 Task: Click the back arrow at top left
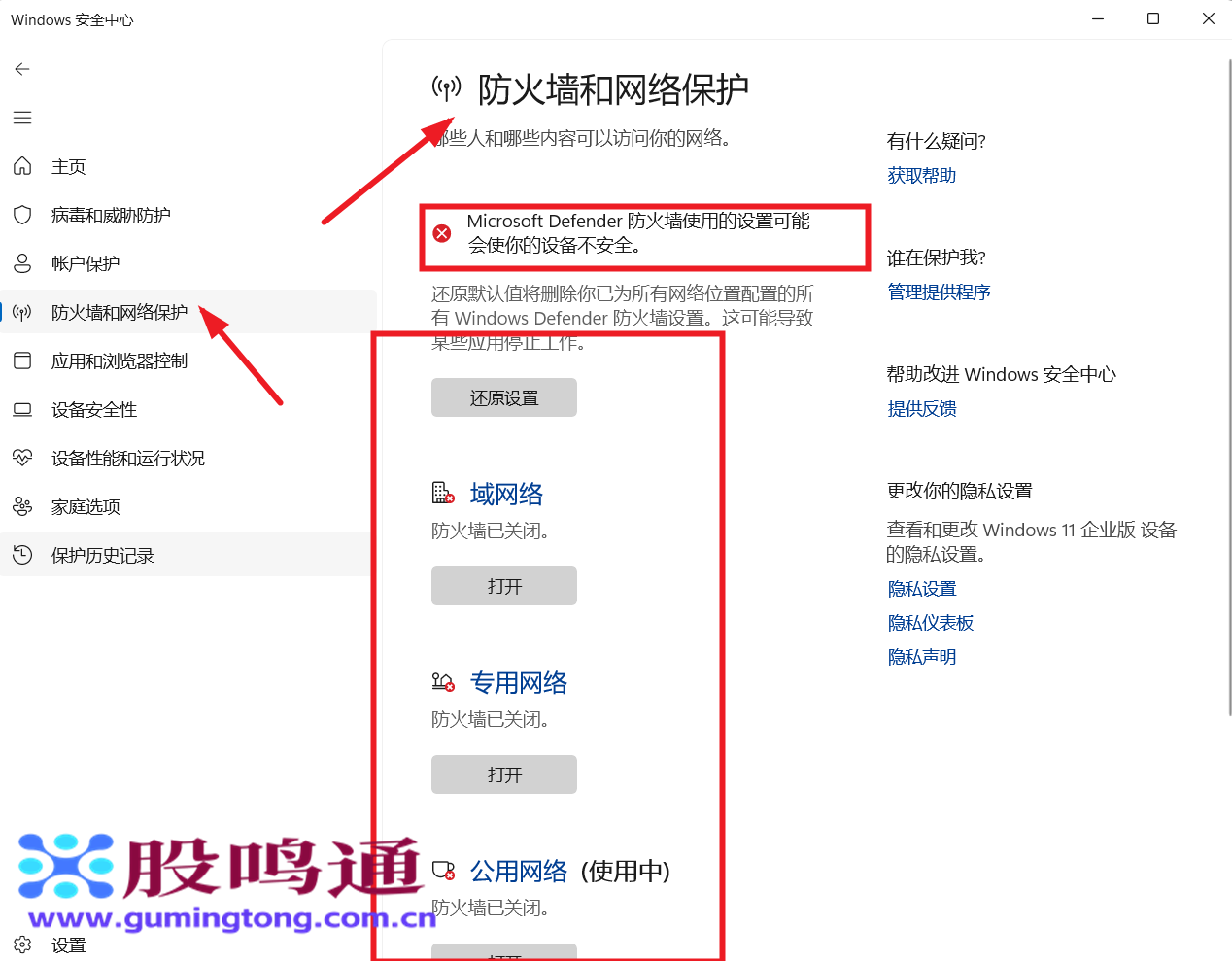[x=21, y=69]
